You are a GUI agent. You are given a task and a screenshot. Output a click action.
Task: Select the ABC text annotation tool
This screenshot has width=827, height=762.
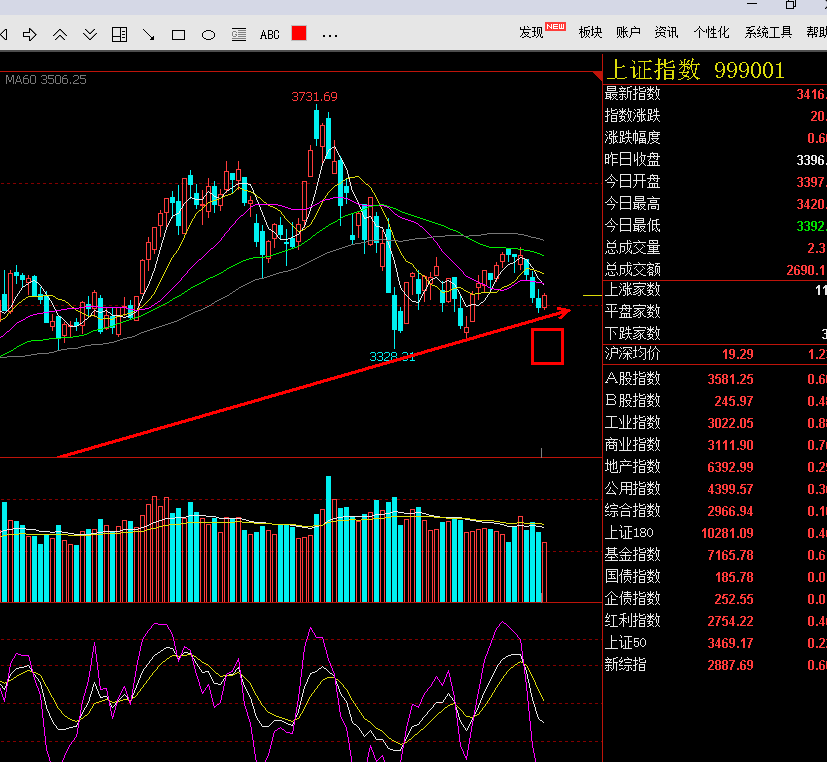[x=270, y=35]
